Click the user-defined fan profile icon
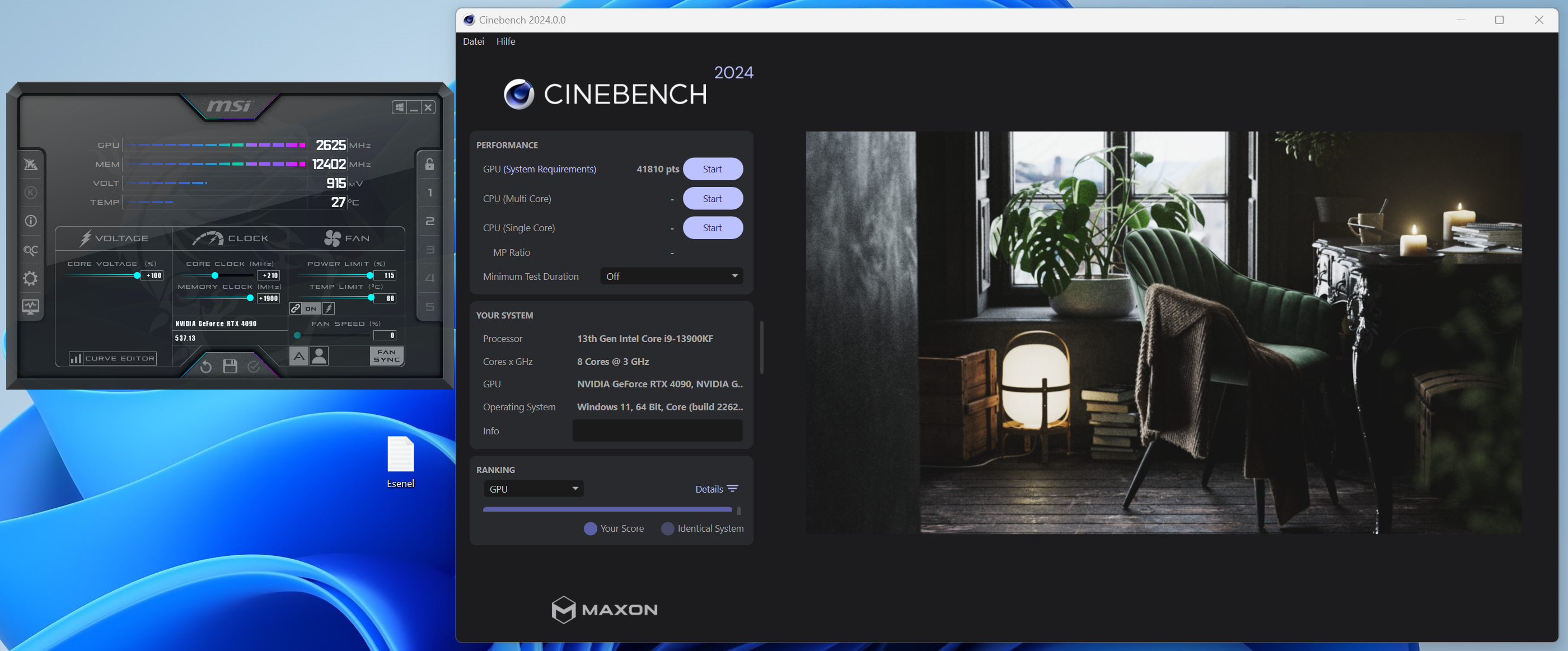 319,356
